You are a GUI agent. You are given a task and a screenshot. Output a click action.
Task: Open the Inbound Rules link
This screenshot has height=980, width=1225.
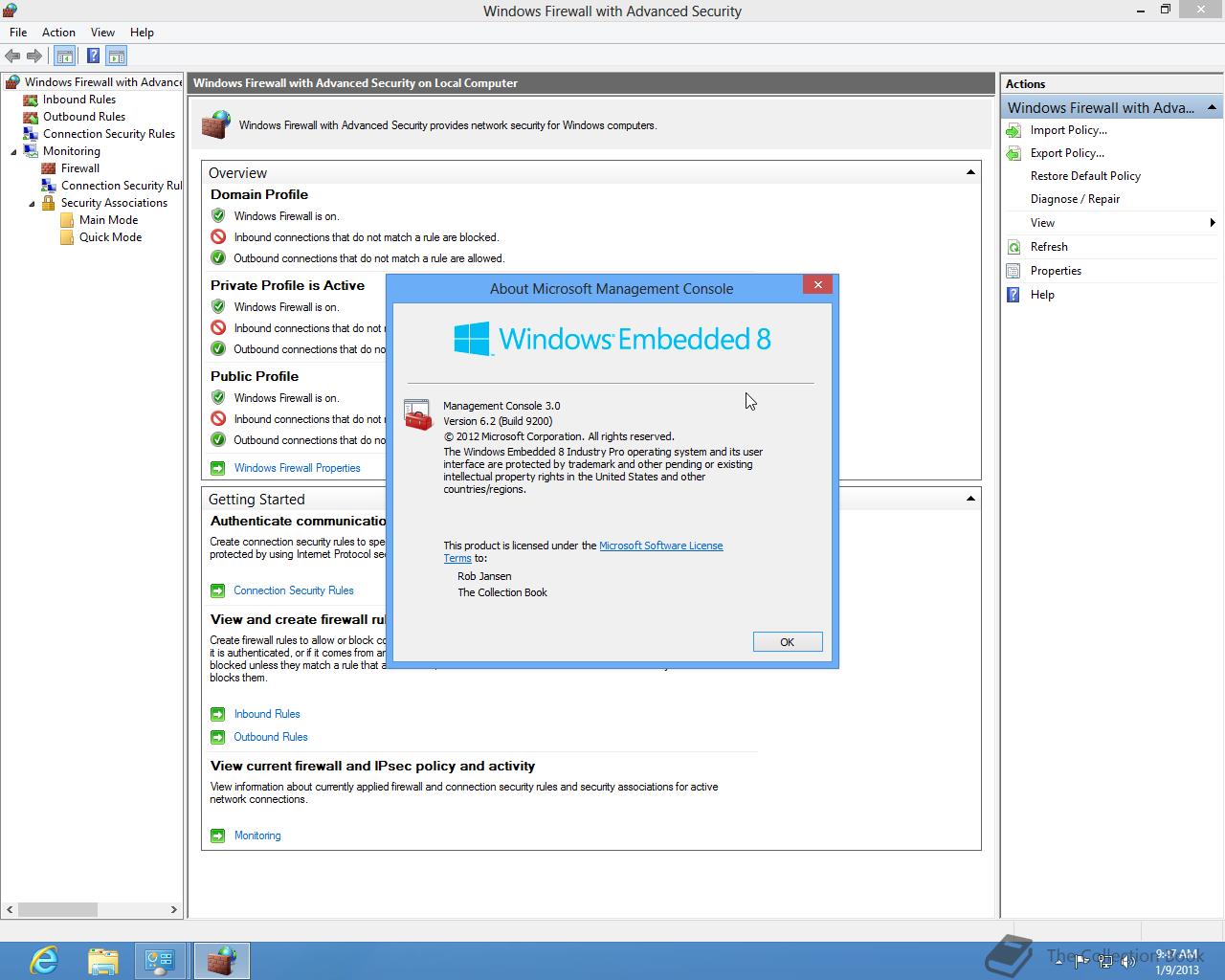[x=267, y=714]
